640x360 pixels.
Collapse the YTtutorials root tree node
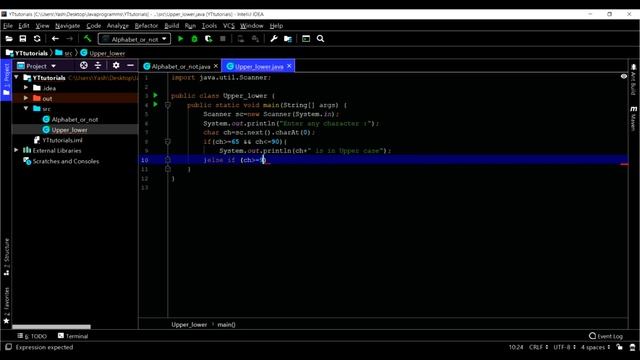click(16, 77)
